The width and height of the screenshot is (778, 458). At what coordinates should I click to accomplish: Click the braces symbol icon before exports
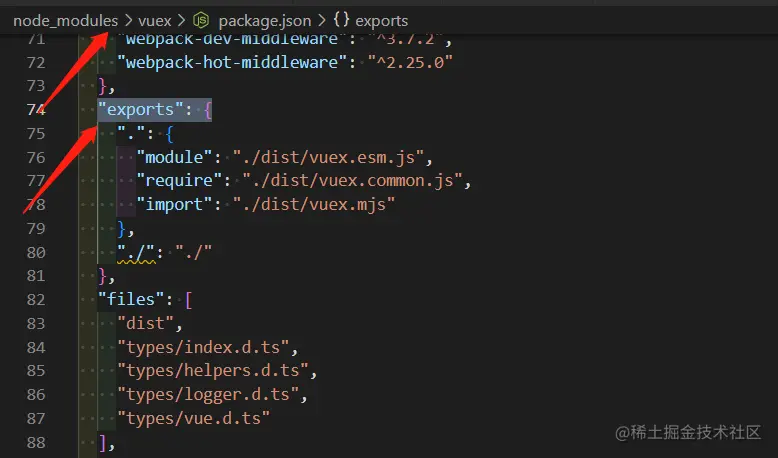[x=341, y=20]
